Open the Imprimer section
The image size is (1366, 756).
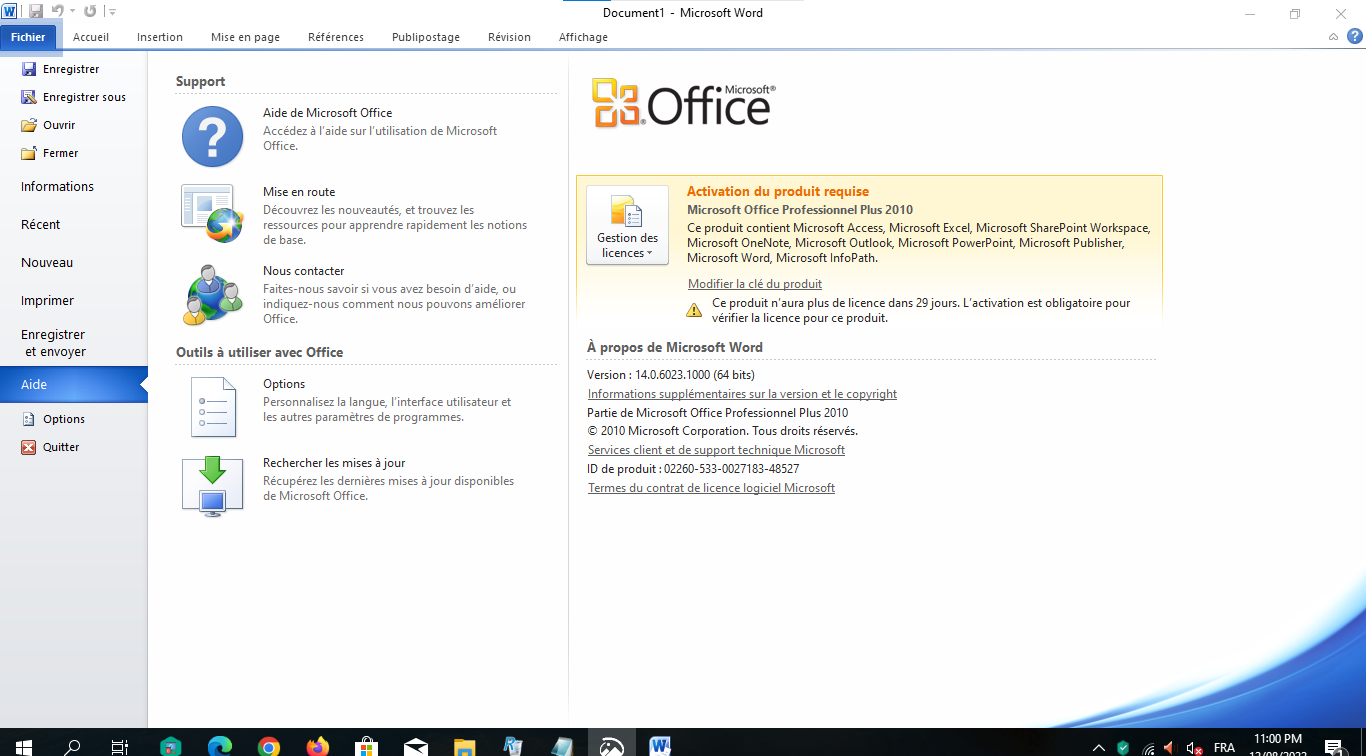click(x=48, y=300)
